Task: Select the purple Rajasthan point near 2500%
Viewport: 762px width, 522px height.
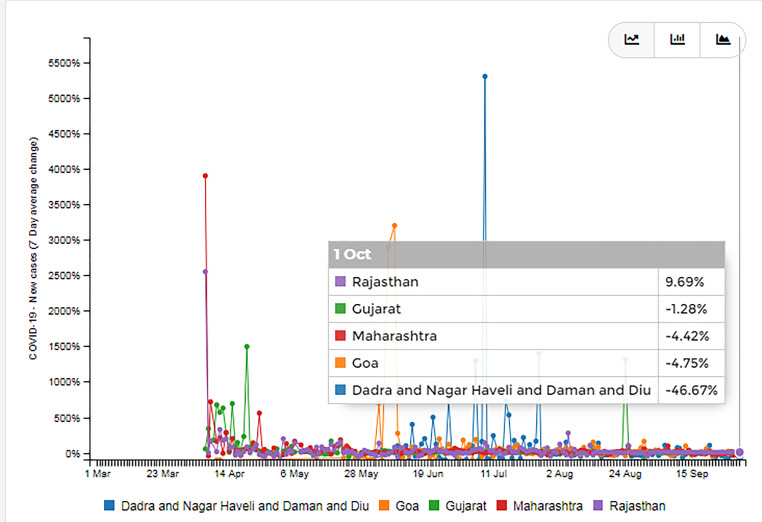Action: 205,271
